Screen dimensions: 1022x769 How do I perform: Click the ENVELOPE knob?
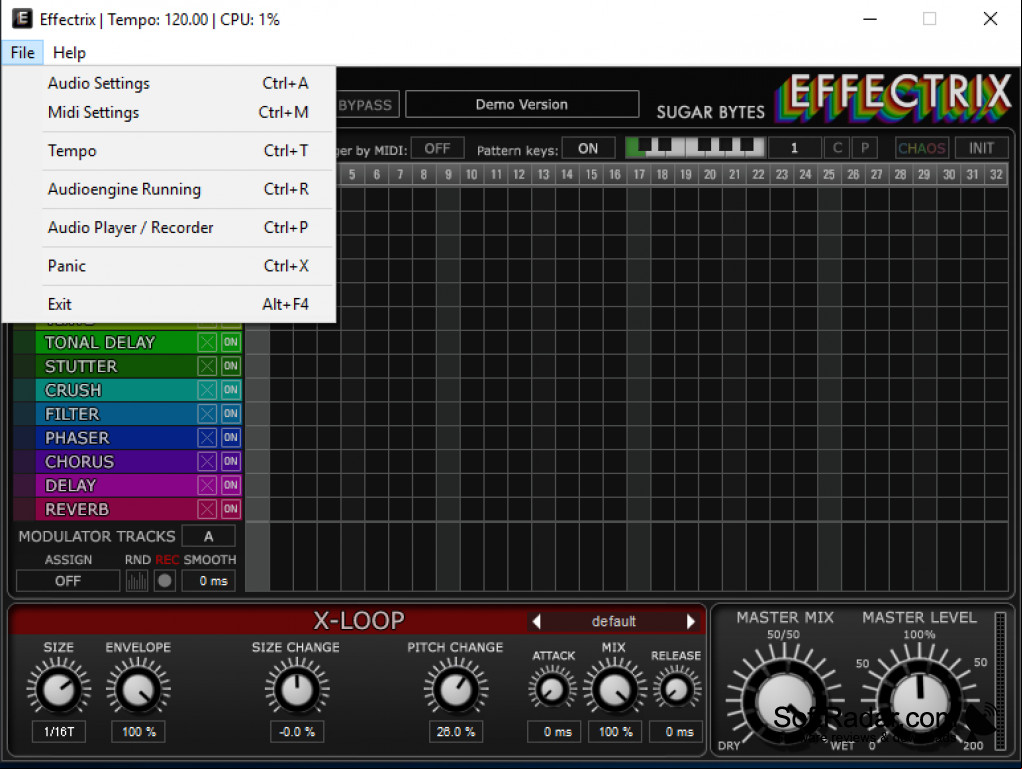[x=138, y=689]
